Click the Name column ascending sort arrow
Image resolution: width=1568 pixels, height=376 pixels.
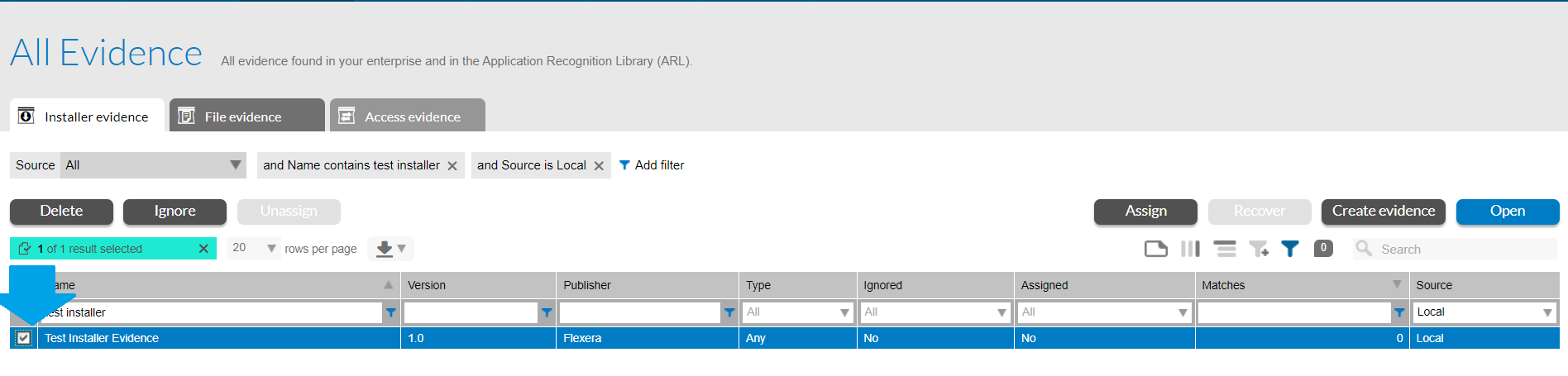[x=389, y=284]
